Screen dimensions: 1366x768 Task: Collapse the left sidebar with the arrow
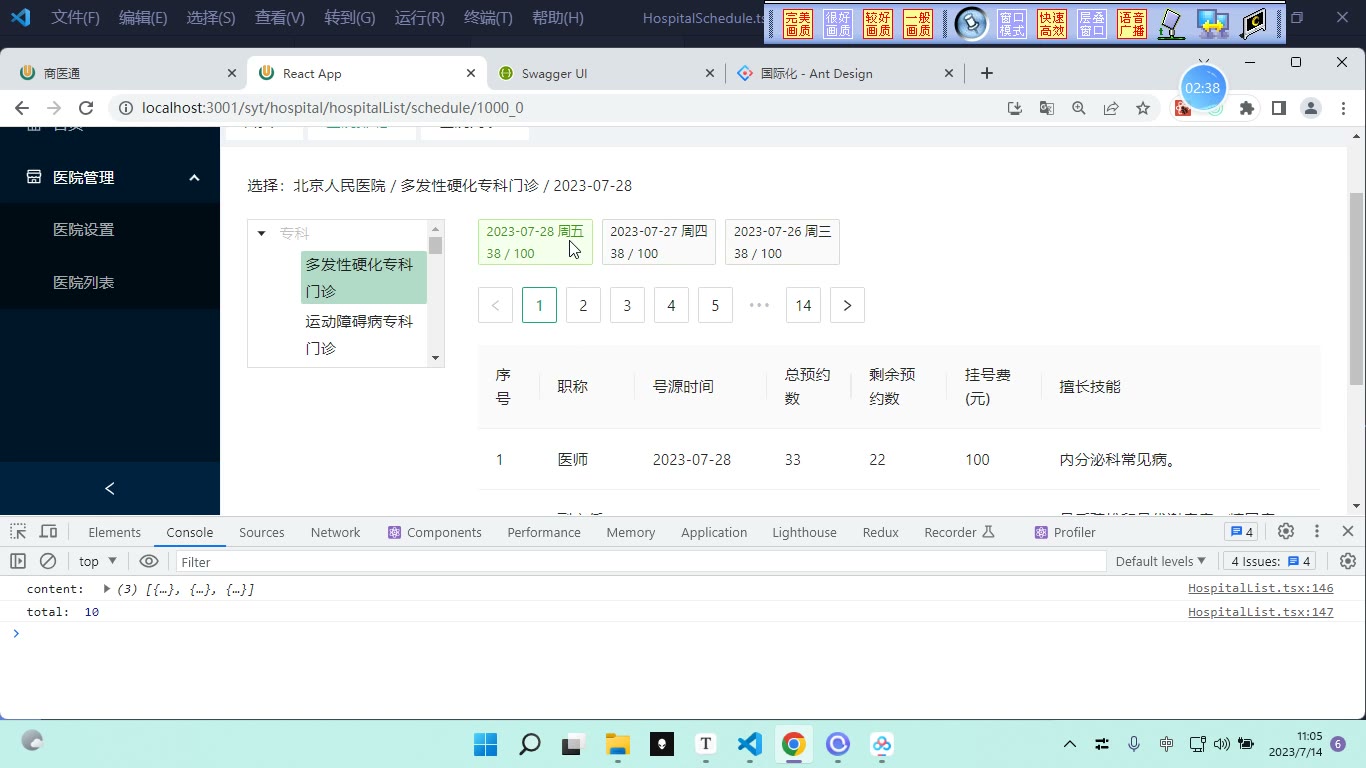pos(110,488)
